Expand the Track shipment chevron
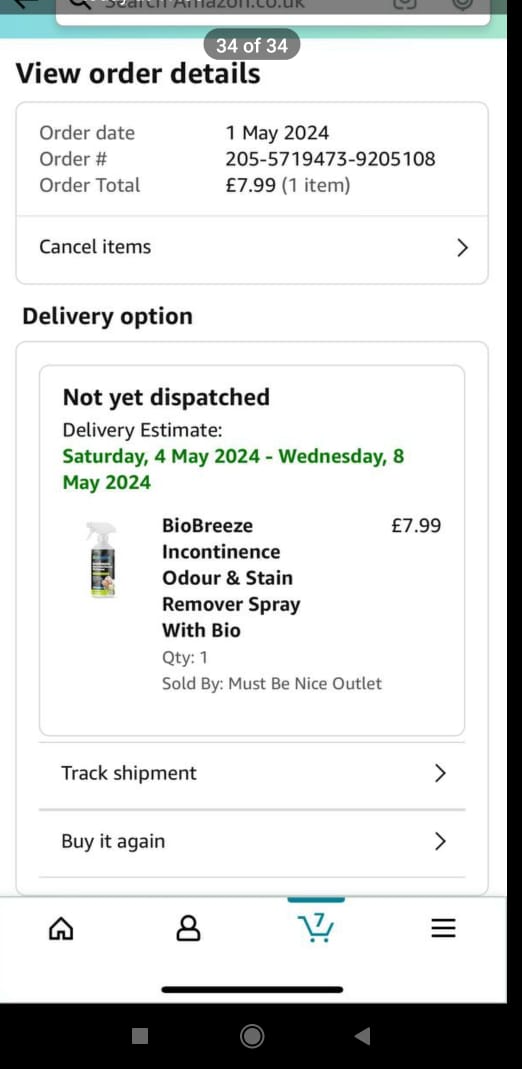 (x=440, y=773)
